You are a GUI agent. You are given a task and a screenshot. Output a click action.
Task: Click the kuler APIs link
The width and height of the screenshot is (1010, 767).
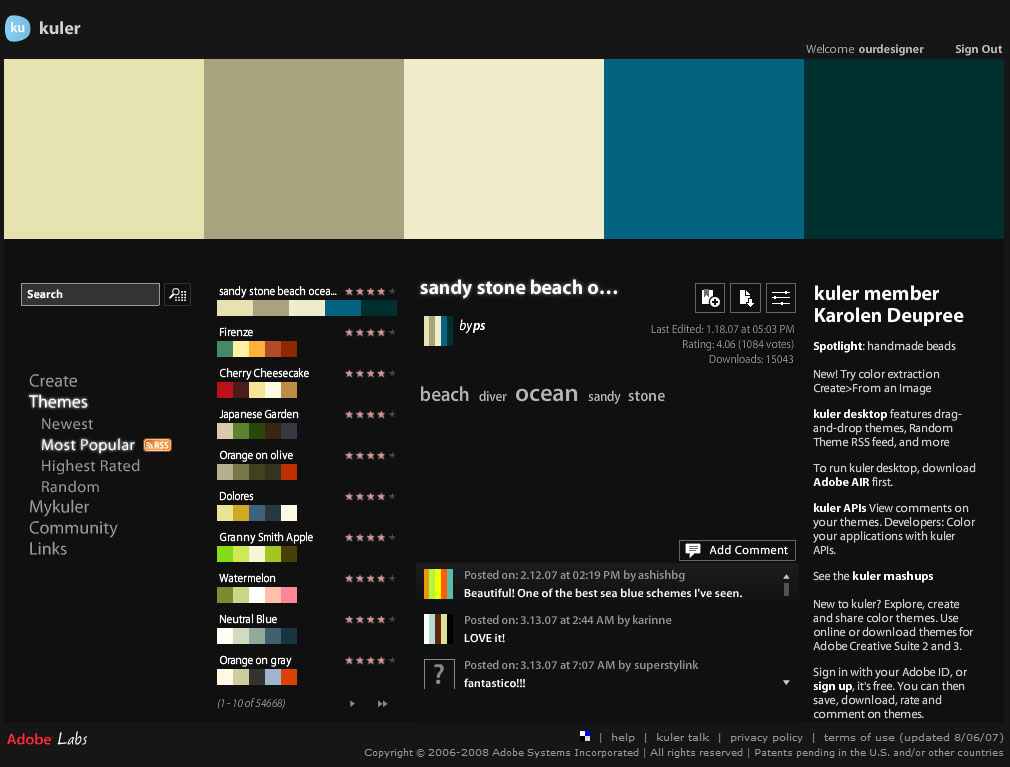pyautogui.click(x=839, y=508)
